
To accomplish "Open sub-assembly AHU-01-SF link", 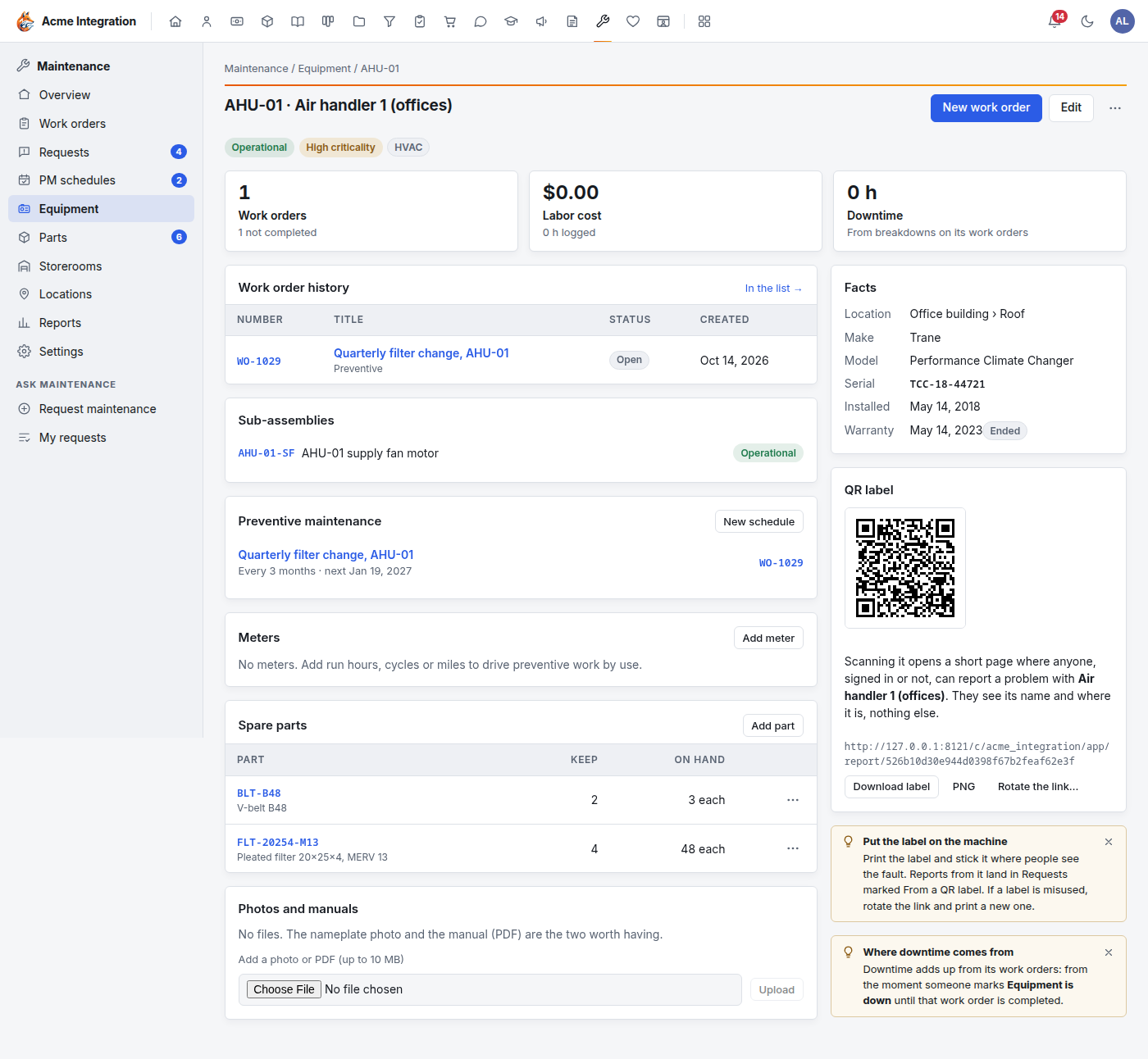I will coord(266,453).
